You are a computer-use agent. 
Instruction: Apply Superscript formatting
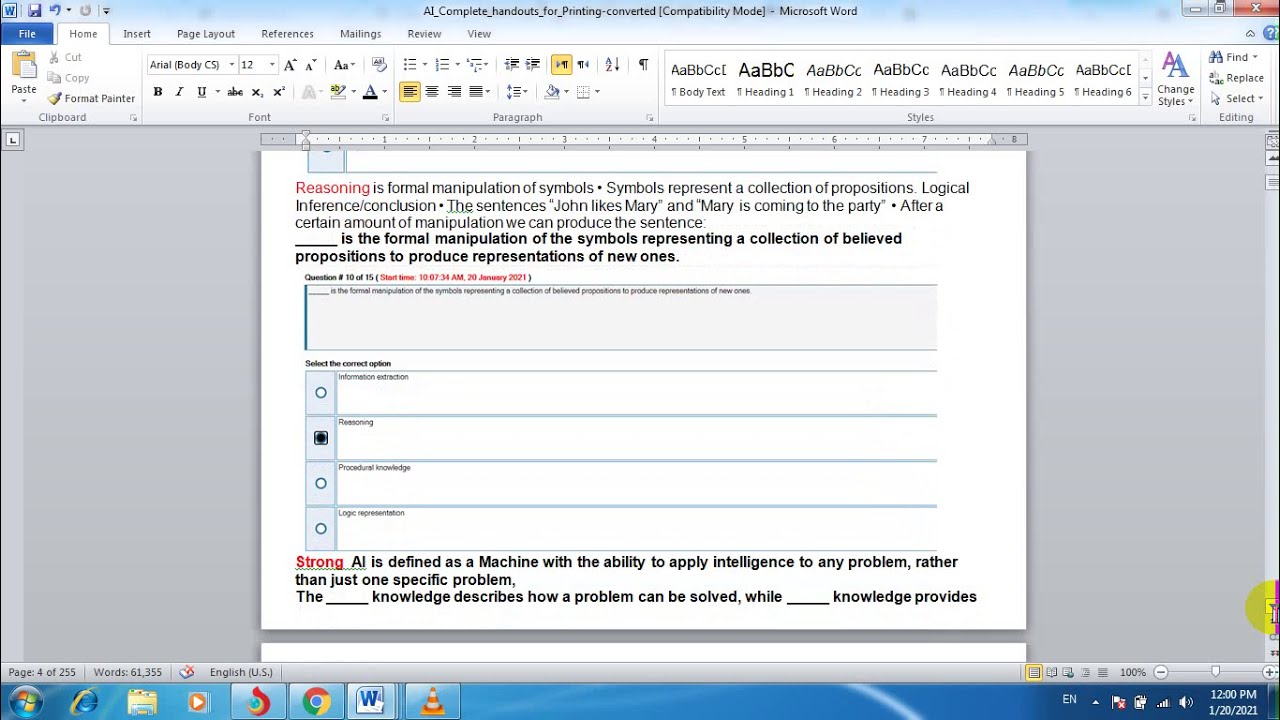pyautogui.click(x=279, y=91)
